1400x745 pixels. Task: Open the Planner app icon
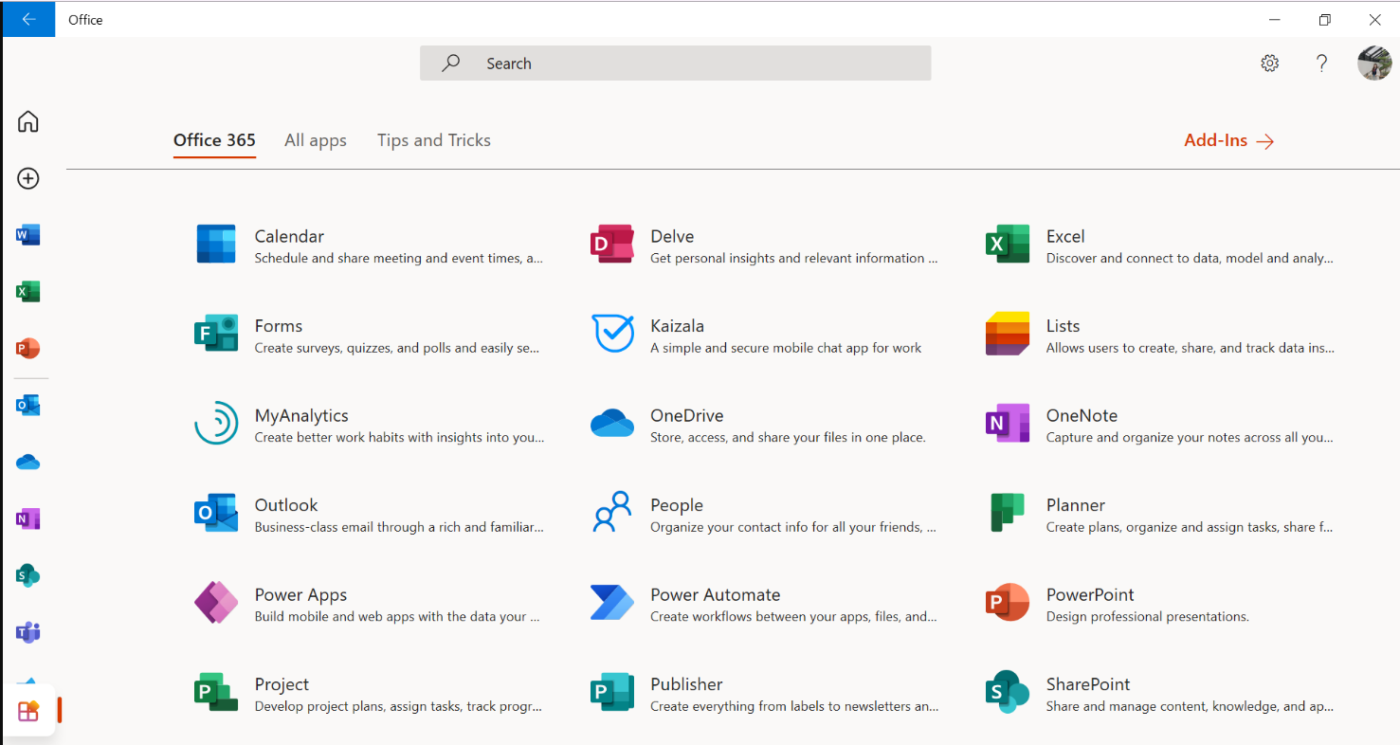[x=1007, y=513]
